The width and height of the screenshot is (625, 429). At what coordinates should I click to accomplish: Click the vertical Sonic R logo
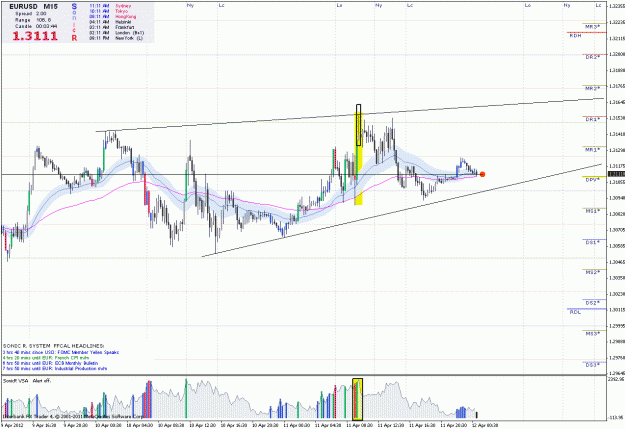click(x=74, y=22)
